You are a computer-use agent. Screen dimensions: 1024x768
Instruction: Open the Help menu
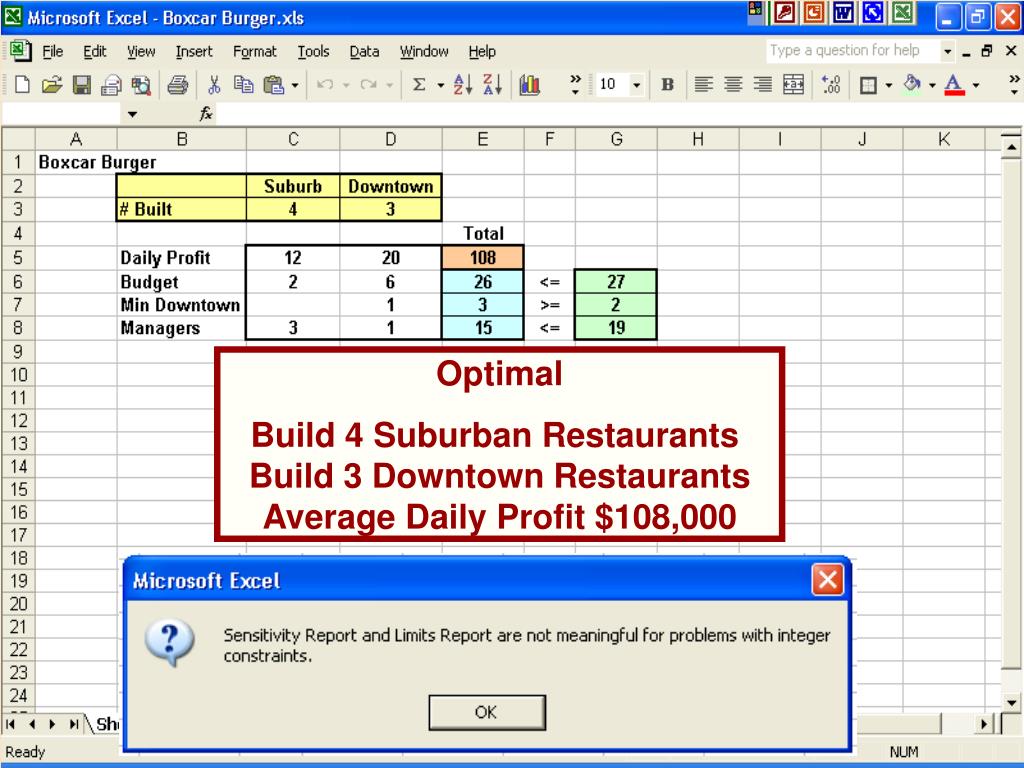482,52
